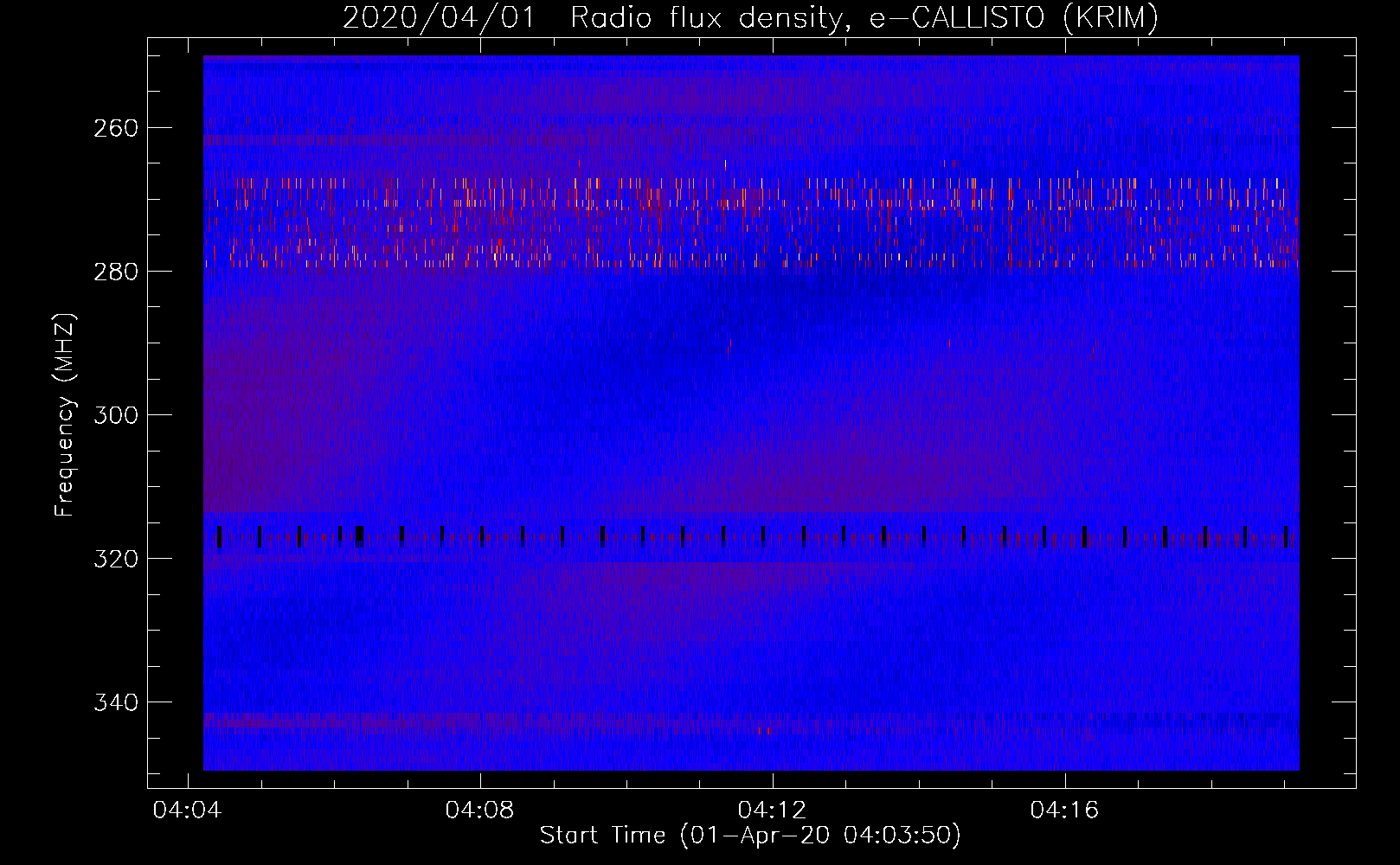The height and width of the screenshot is (865, 1400).
Task: Click the 'Start Time (01-Apr-20 04:03:50)' label
Action: point(750,836)
